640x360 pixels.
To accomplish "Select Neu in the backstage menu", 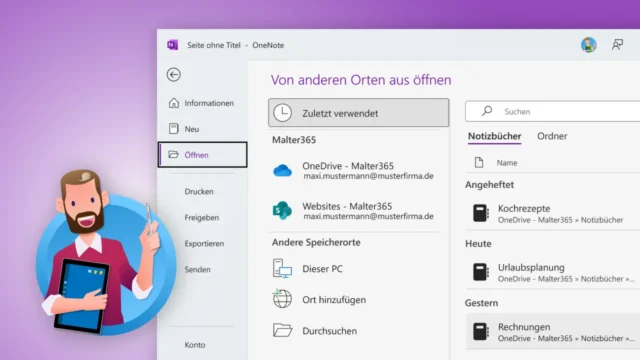I will (192, 129).
